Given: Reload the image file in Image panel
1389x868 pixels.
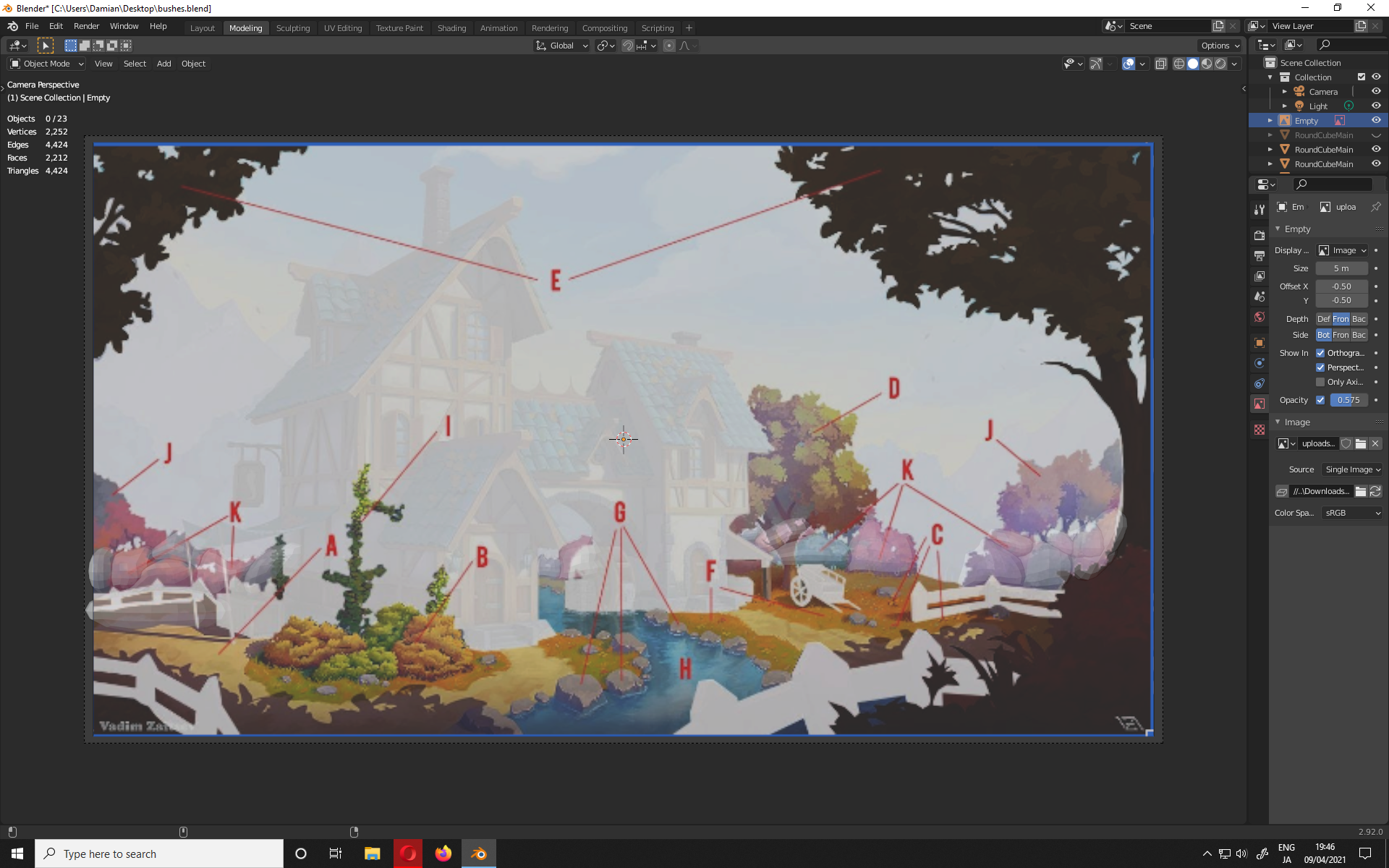Looking at the screenshot, I should coord(1375,491).
